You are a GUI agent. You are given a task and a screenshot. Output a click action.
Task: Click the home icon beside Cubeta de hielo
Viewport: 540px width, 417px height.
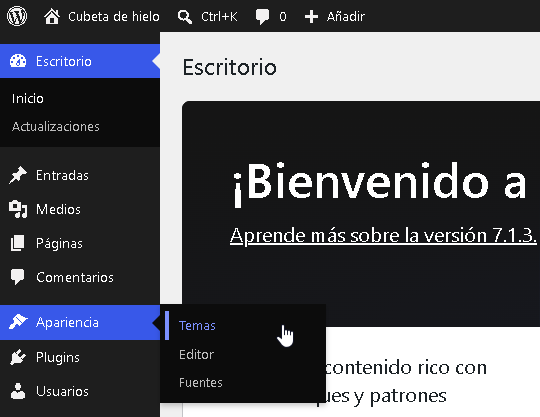tap(52, 16)
